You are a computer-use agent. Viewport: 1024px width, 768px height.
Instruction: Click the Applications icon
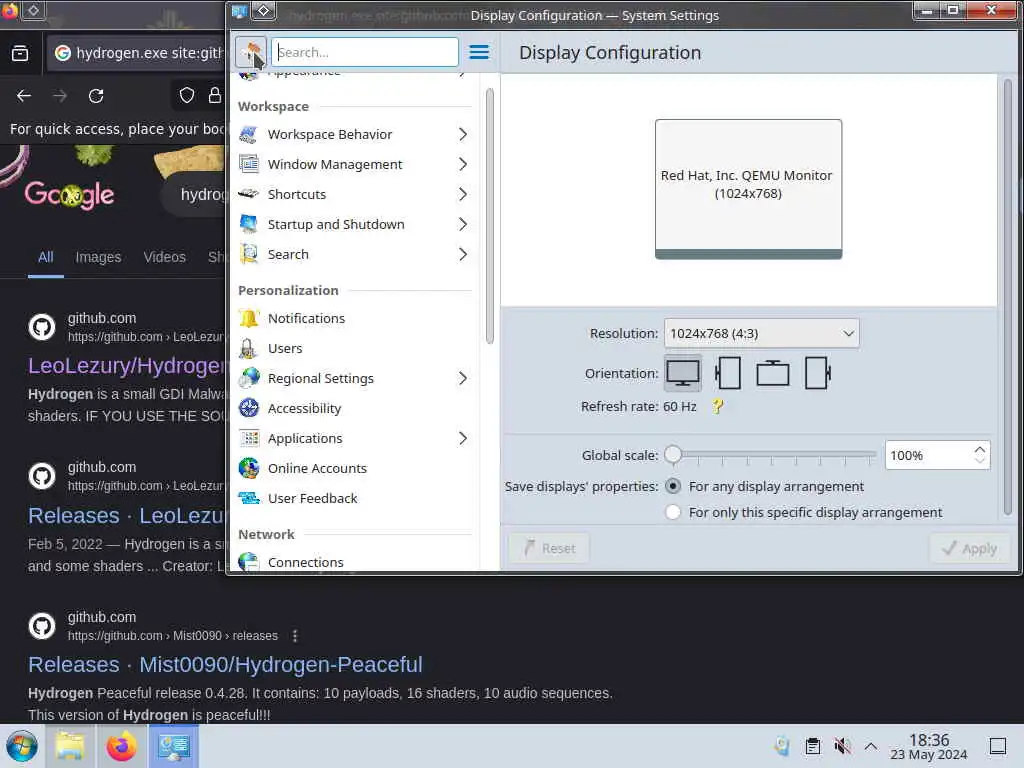pos(249,438)
